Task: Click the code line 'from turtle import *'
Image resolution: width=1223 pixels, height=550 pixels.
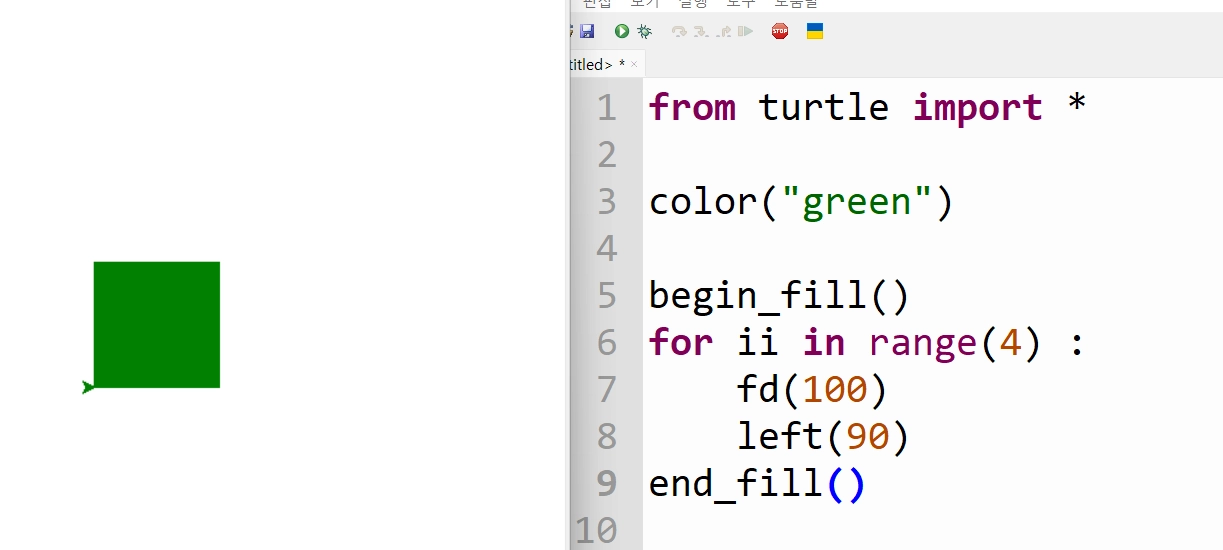Action: [x=868, y=107]
